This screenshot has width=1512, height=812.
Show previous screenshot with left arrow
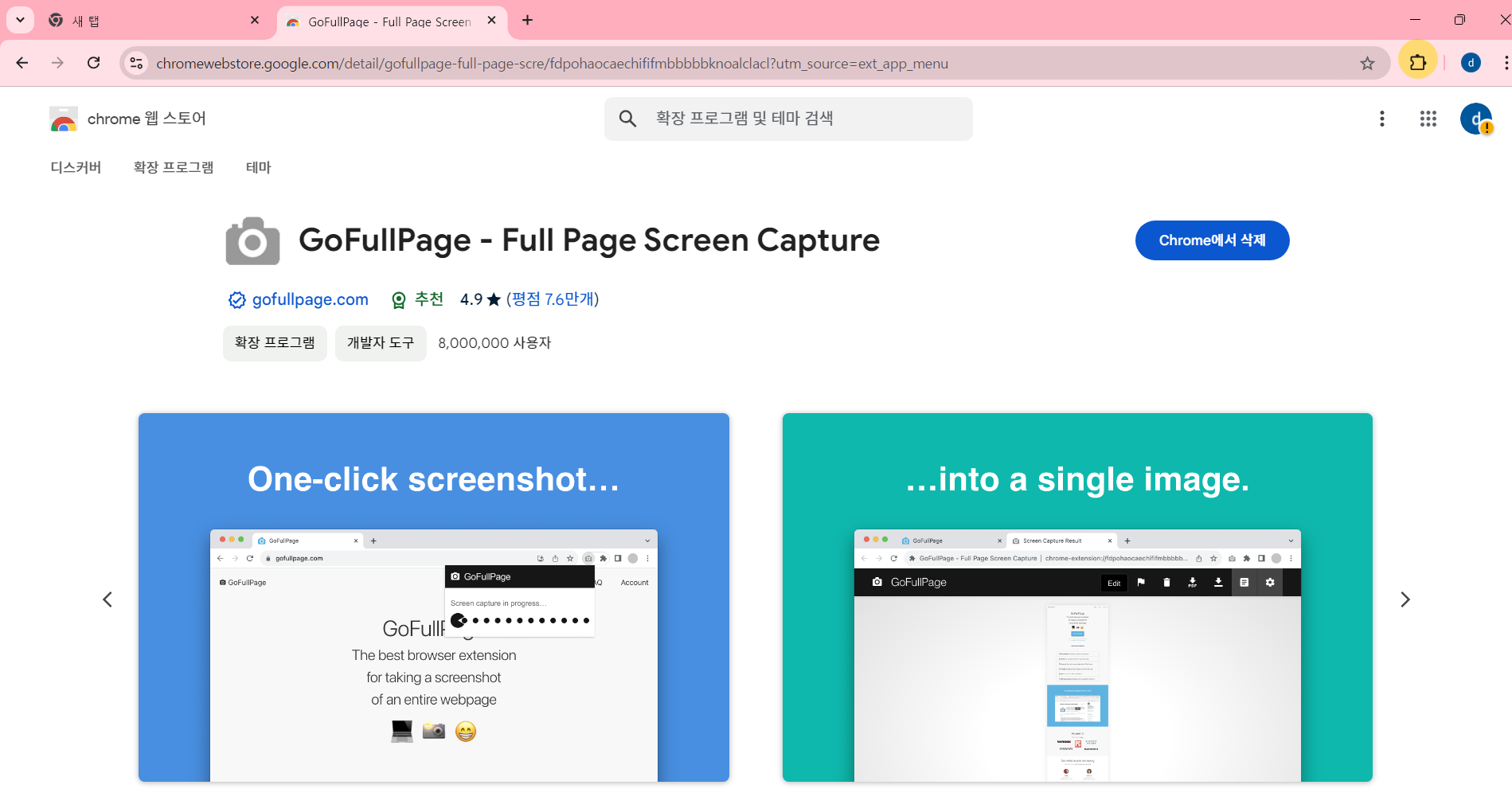[x=107, y=599]
